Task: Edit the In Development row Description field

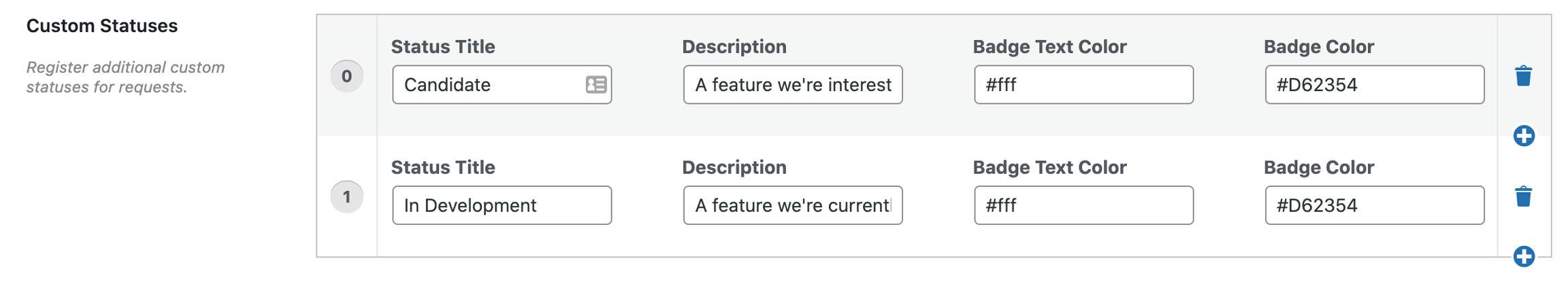Action: coord(792,205)
